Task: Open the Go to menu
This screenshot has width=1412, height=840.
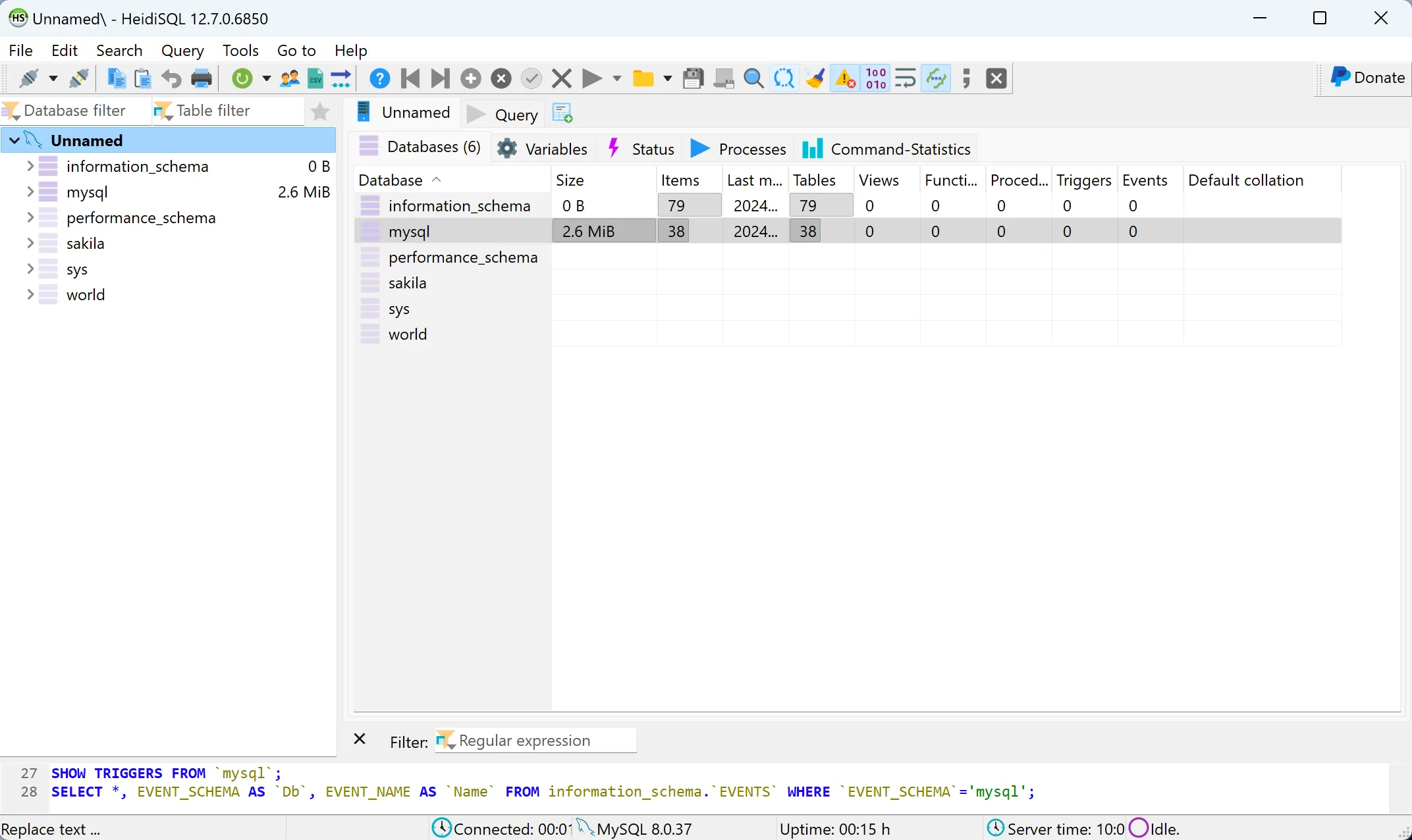Action: 296,51
